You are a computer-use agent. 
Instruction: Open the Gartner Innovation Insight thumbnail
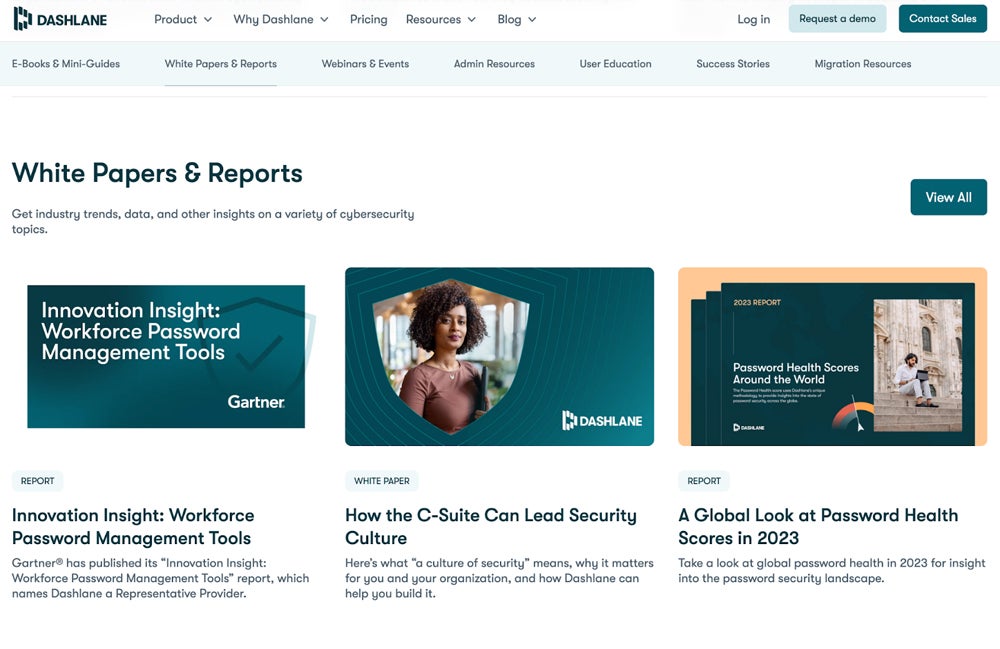pyautogui.click(x=166, y=356)
